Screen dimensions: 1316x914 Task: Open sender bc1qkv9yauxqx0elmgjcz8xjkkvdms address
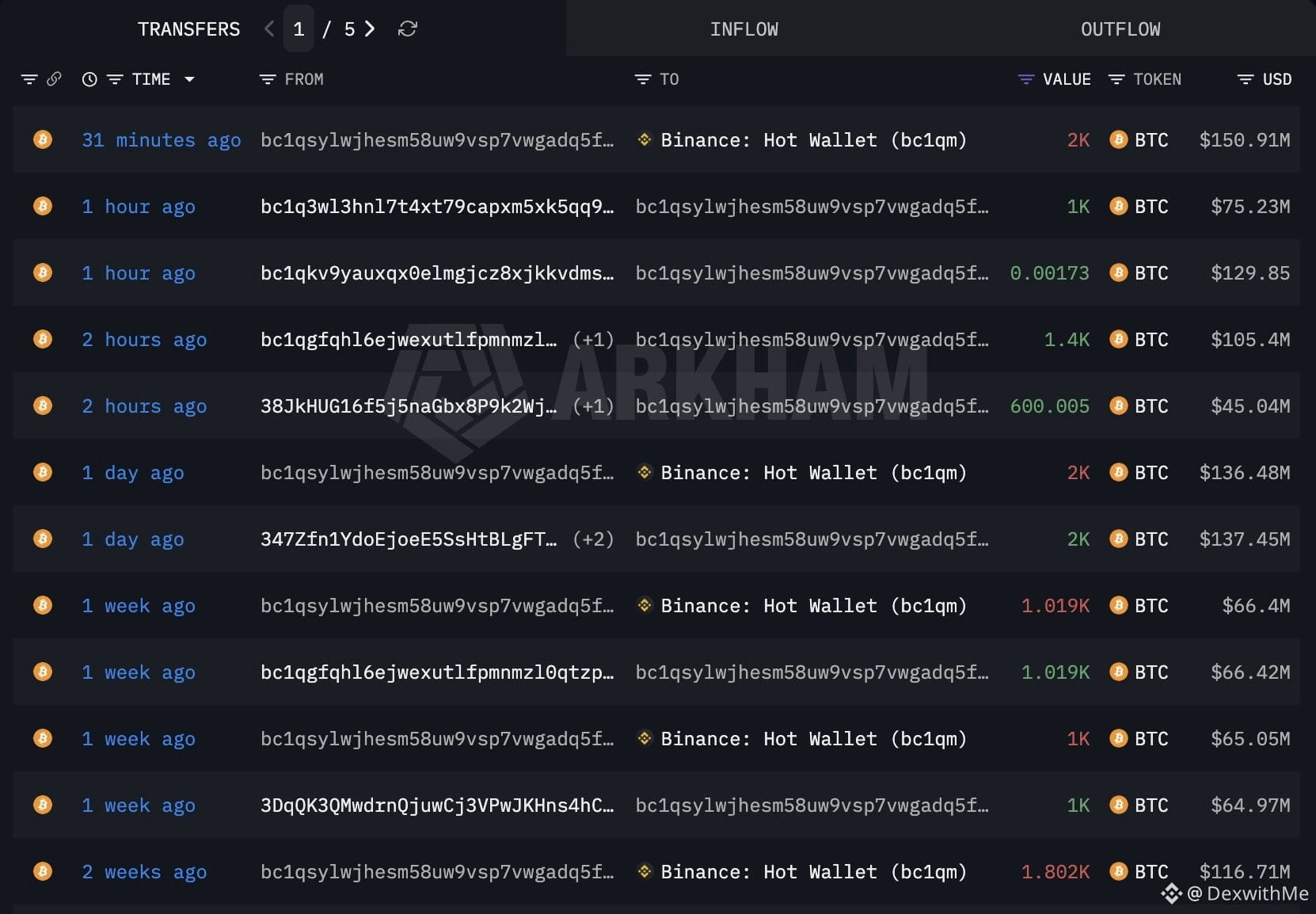[x=437, y=273]
